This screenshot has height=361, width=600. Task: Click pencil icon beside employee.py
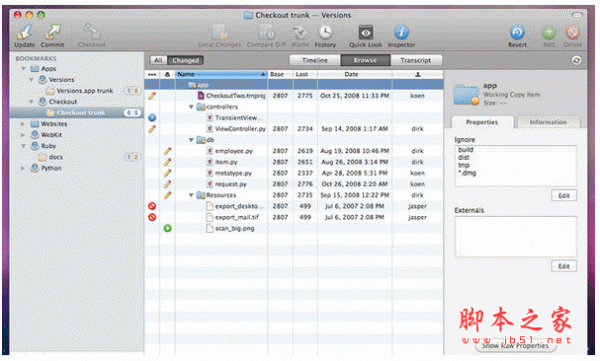tap(168, 151)
